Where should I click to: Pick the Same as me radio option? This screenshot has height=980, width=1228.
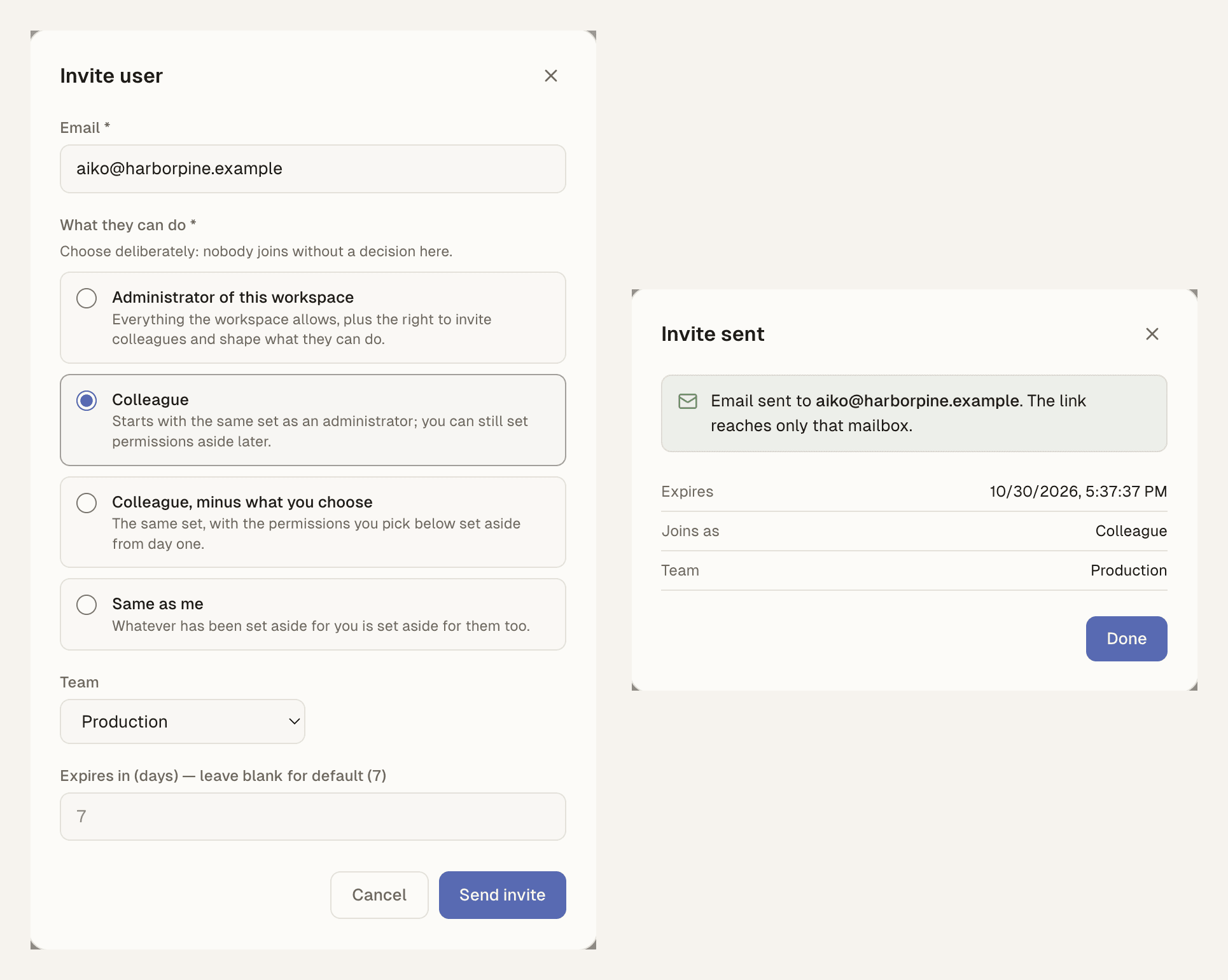point(87,604)
